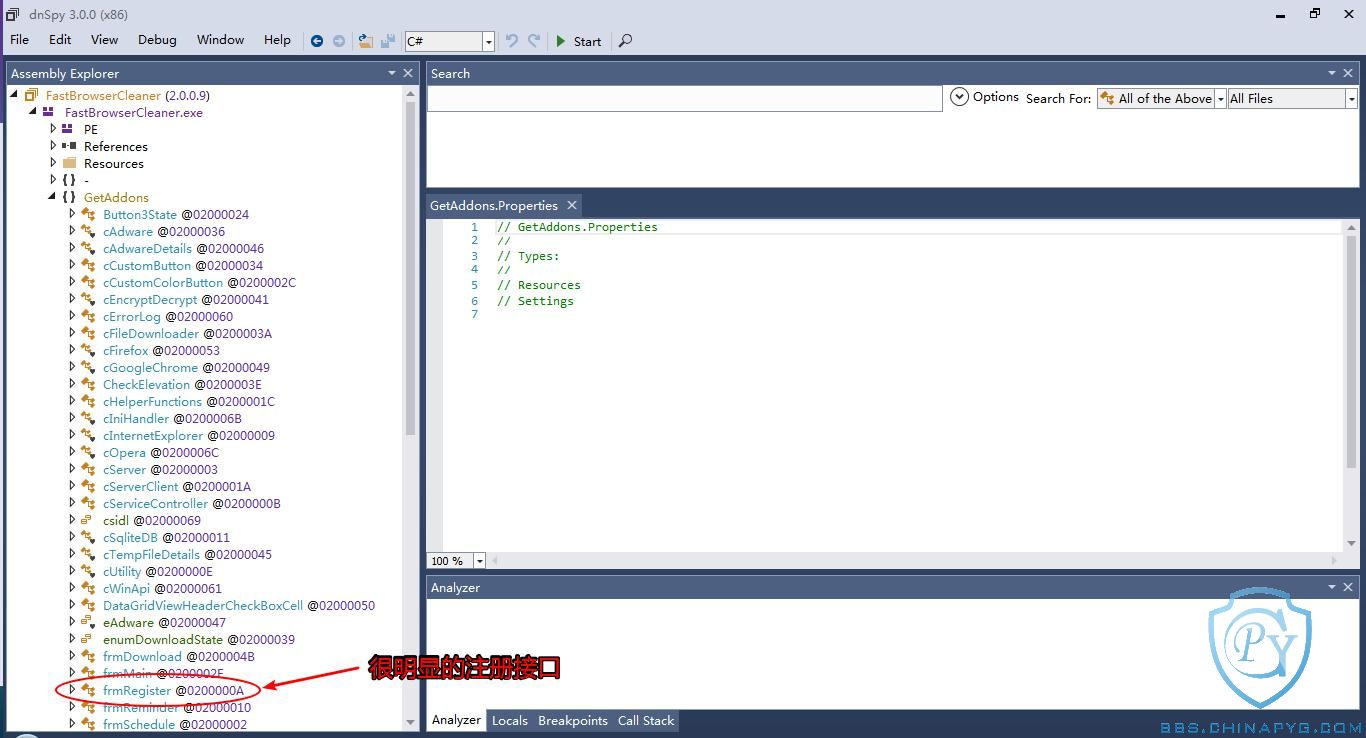Click the navigate Forward arrow icon
This screenshot has height=738, width=1366.
[x=339, y=41]
